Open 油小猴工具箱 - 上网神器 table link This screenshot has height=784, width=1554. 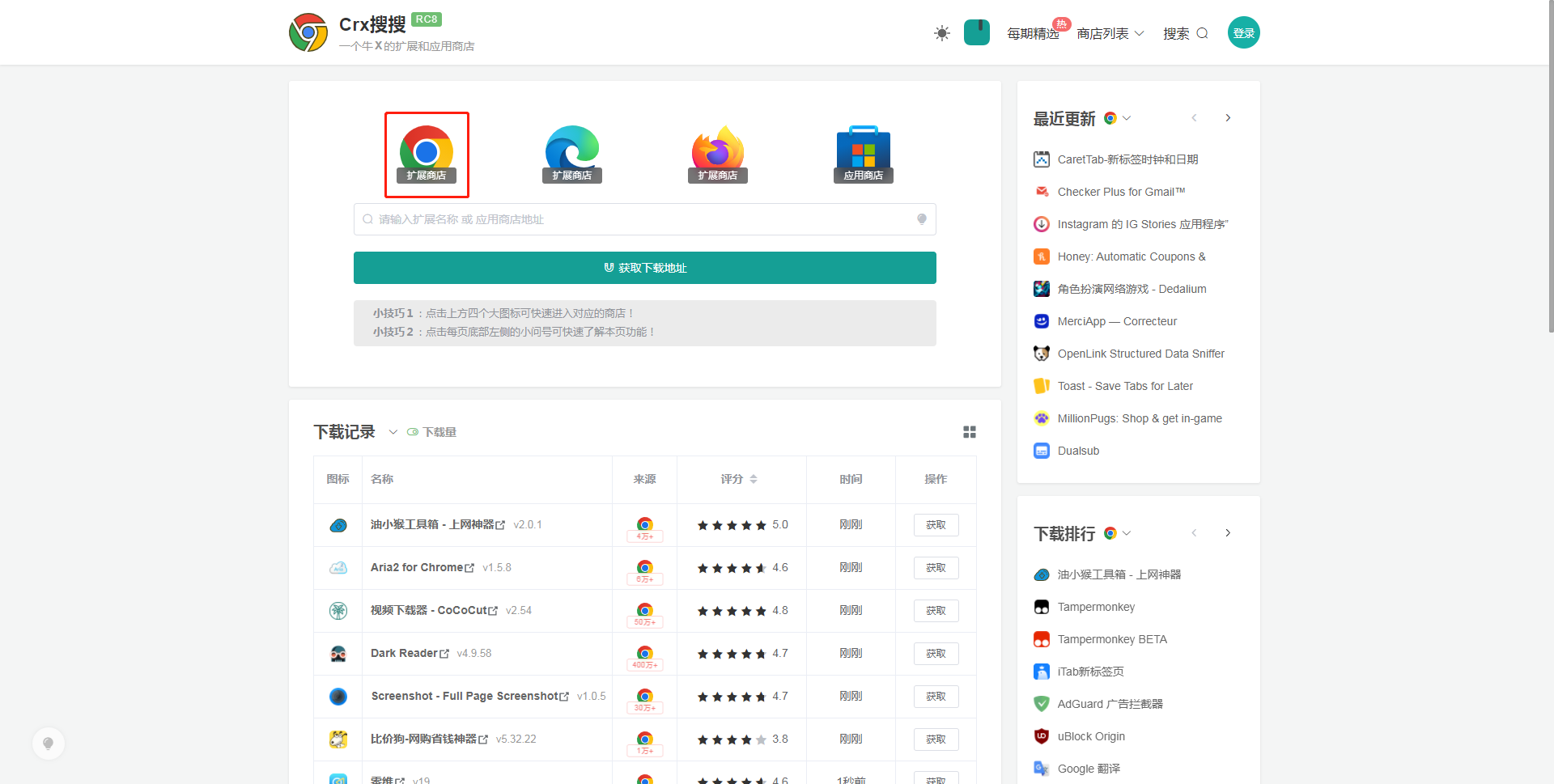pos(437,524)
